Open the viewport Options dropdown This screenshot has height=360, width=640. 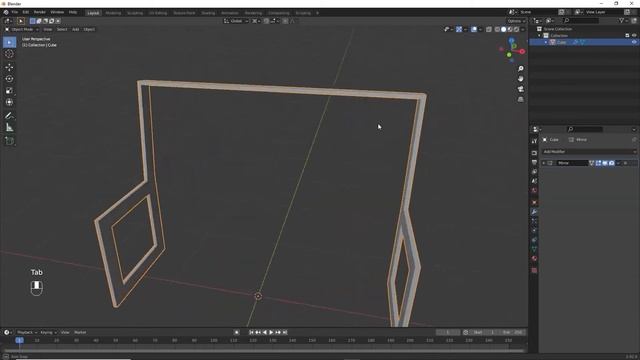coord(516,21)
